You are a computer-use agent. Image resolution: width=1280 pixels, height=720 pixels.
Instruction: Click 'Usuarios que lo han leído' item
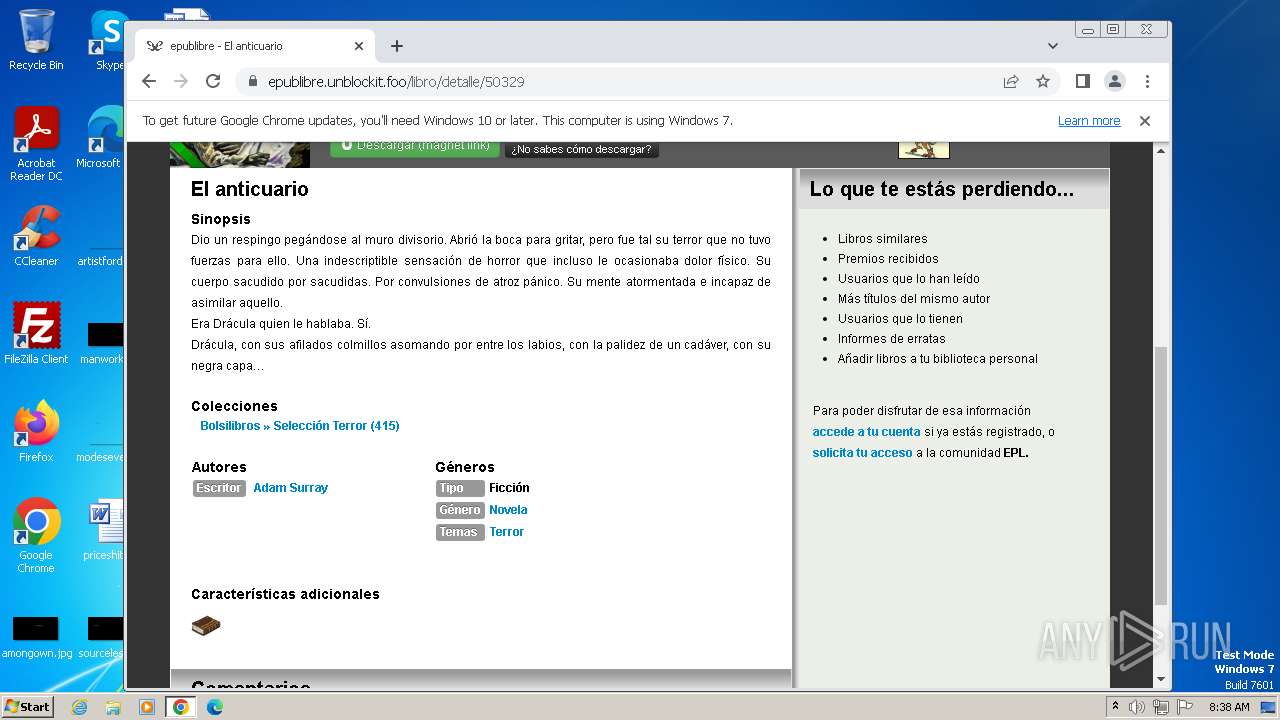tap(909, 279)
